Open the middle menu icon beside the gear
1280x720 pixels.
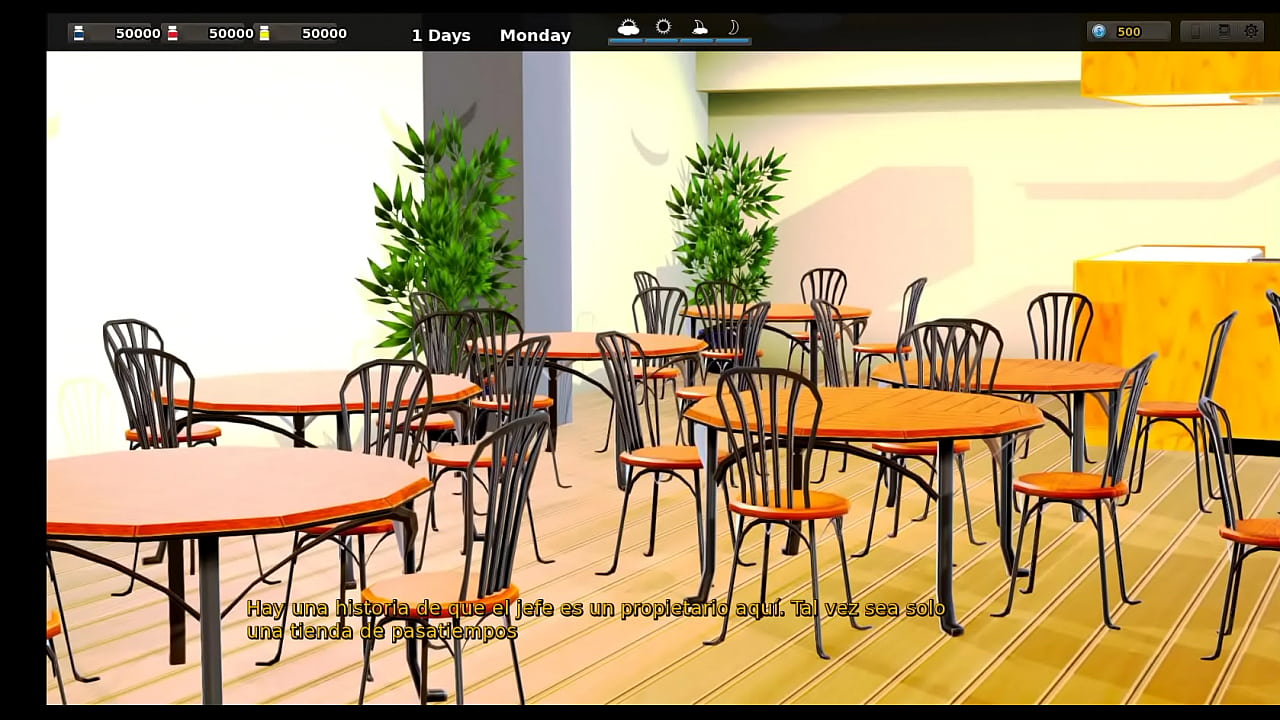coord(1223,32)
